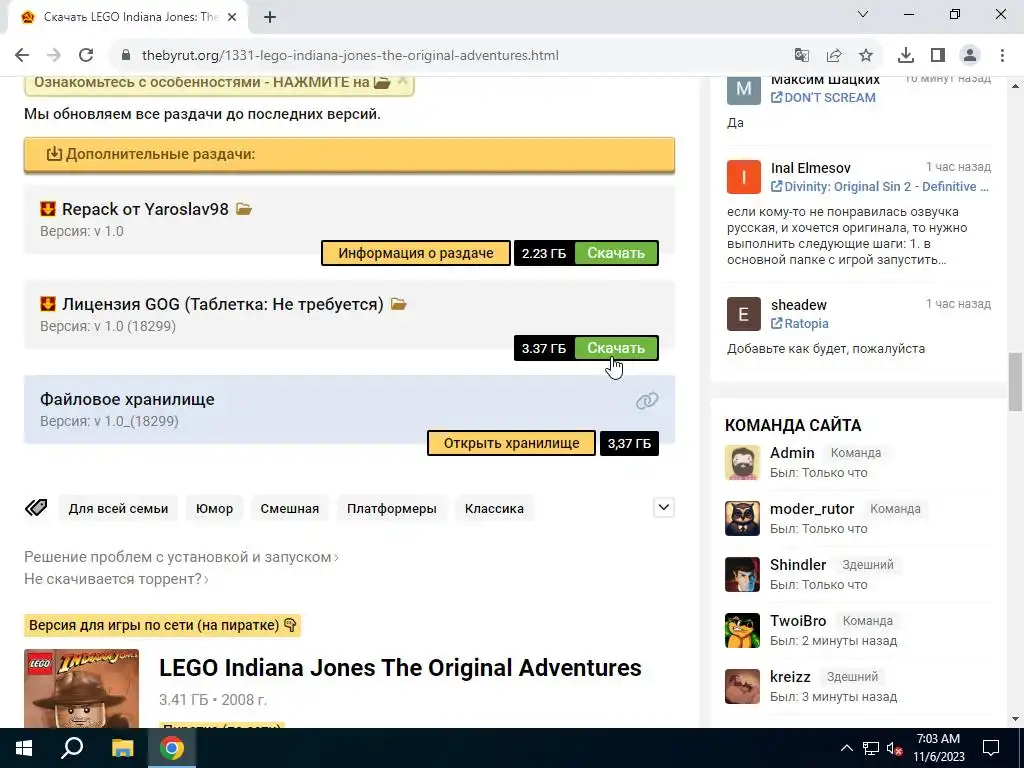Show hidden system tray icons
The width and height of the screenshot is (1024, 768).
tap(846, 748)
